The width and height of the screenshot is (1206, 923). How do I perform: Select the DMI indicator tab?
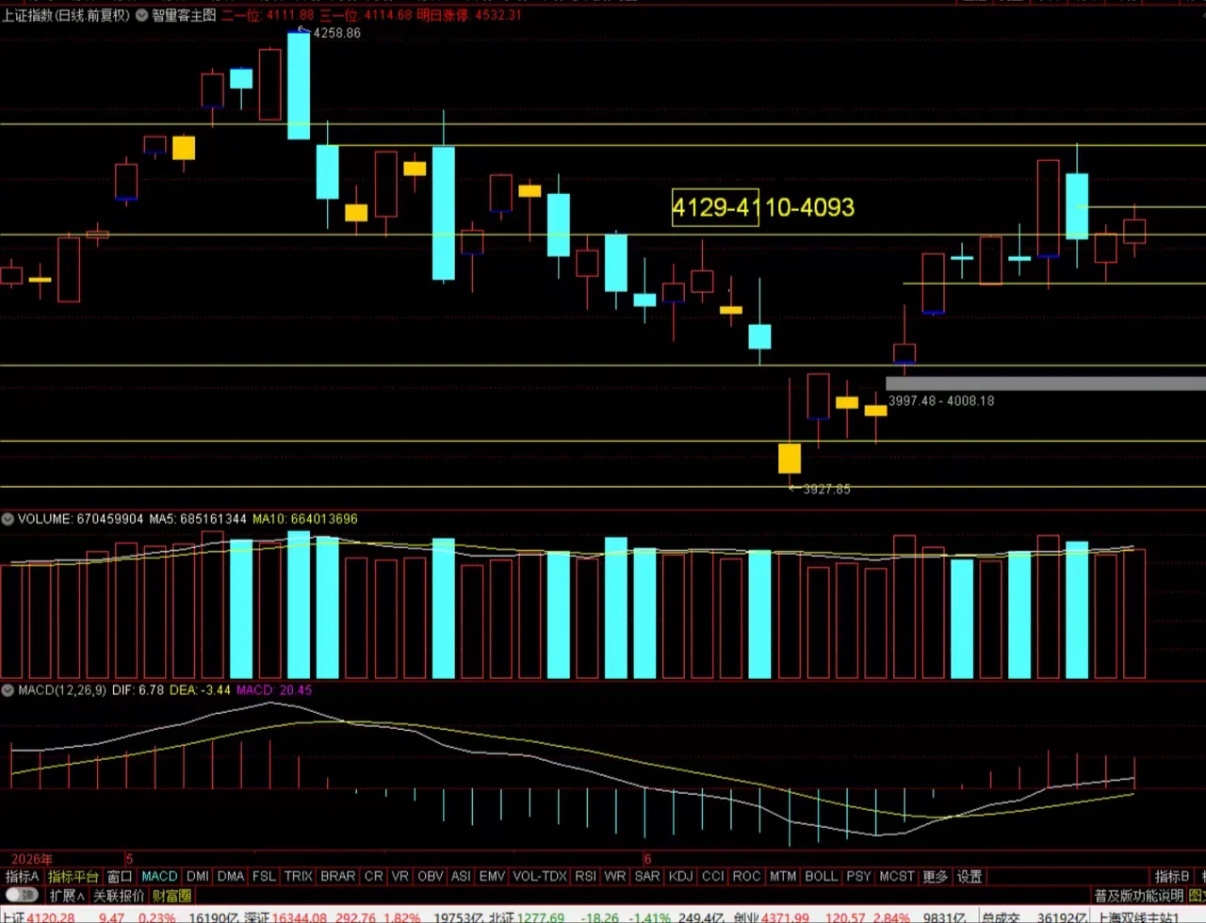click(x=197, y=876)
